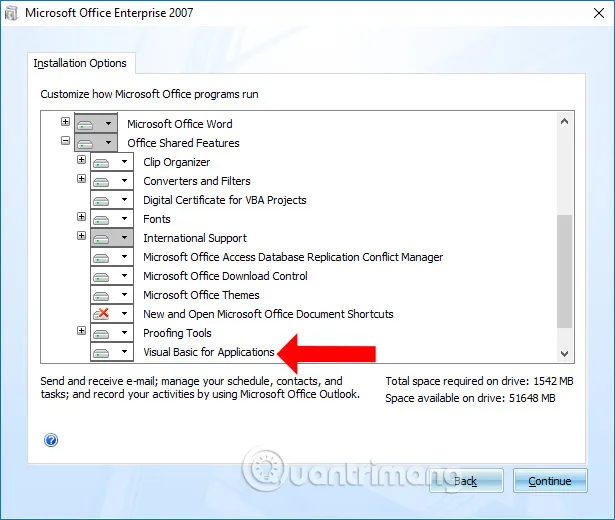Viewport: 615px width, 520px height.
Task: Open install-state dropdown for Office Shared Features
Action: pos(96,143)
